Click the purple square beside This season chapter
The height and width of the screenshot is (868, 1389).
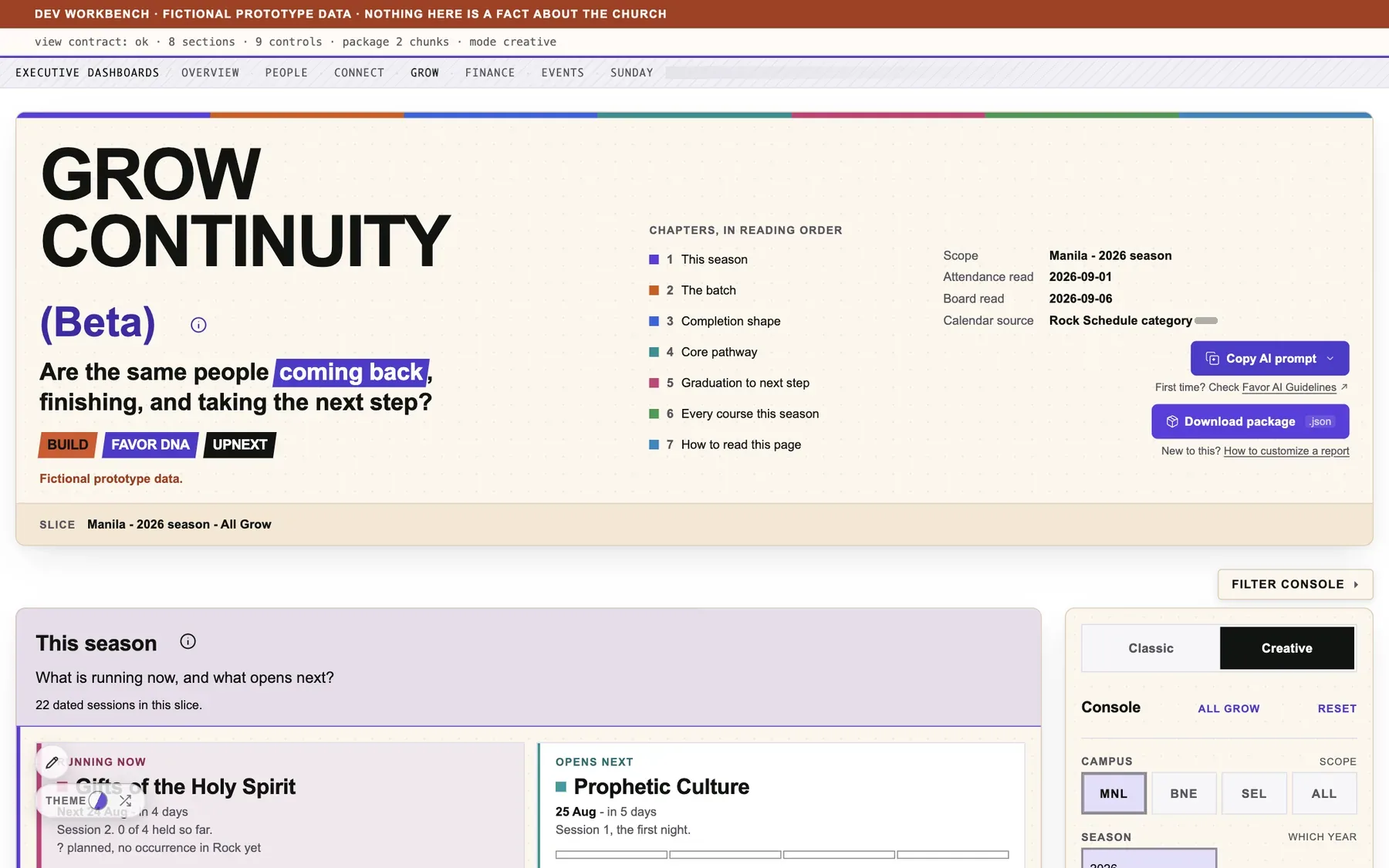click(x=654, y=259)
